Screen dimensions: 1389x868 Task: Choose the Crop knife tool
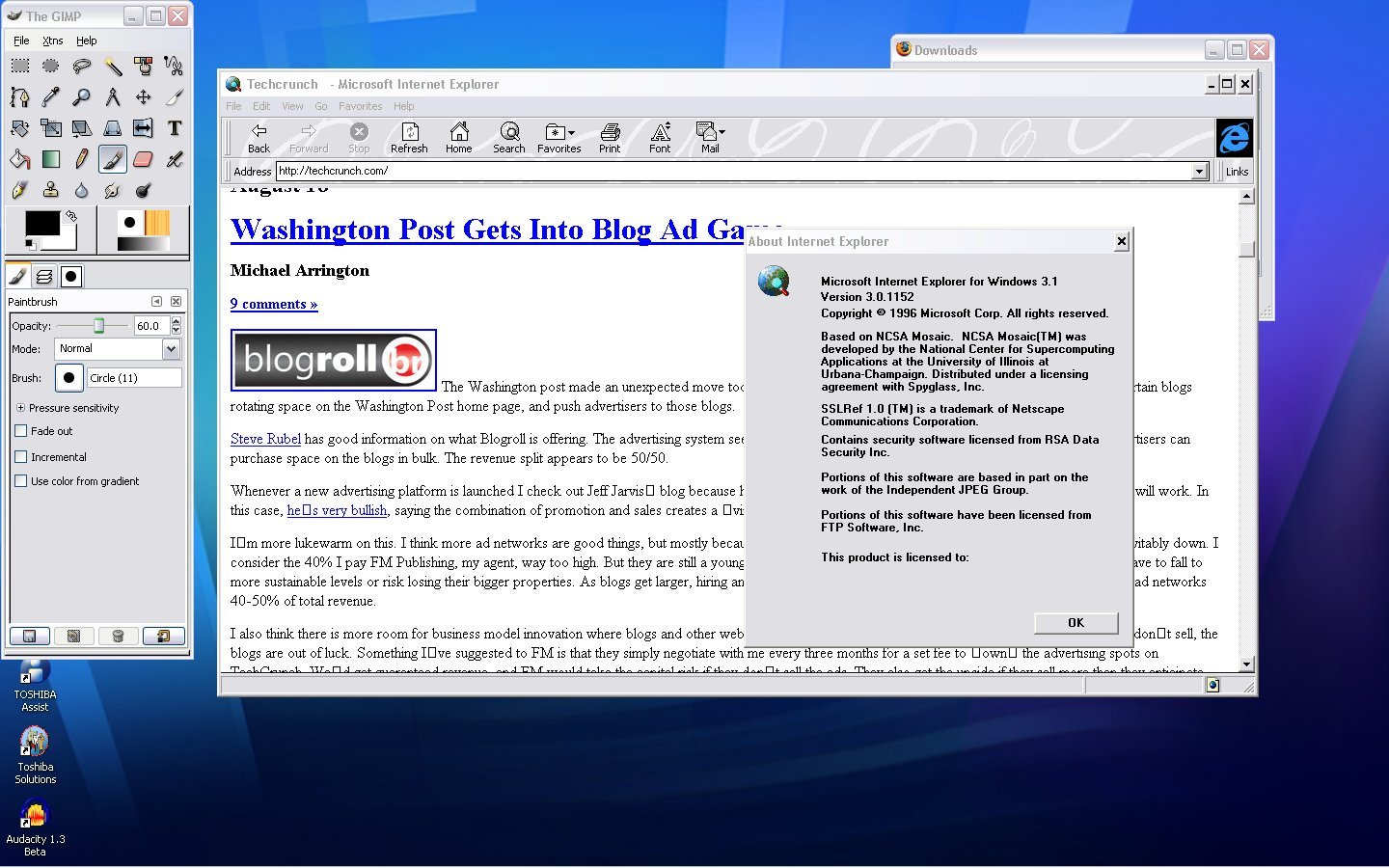click(x=174, y=96)
